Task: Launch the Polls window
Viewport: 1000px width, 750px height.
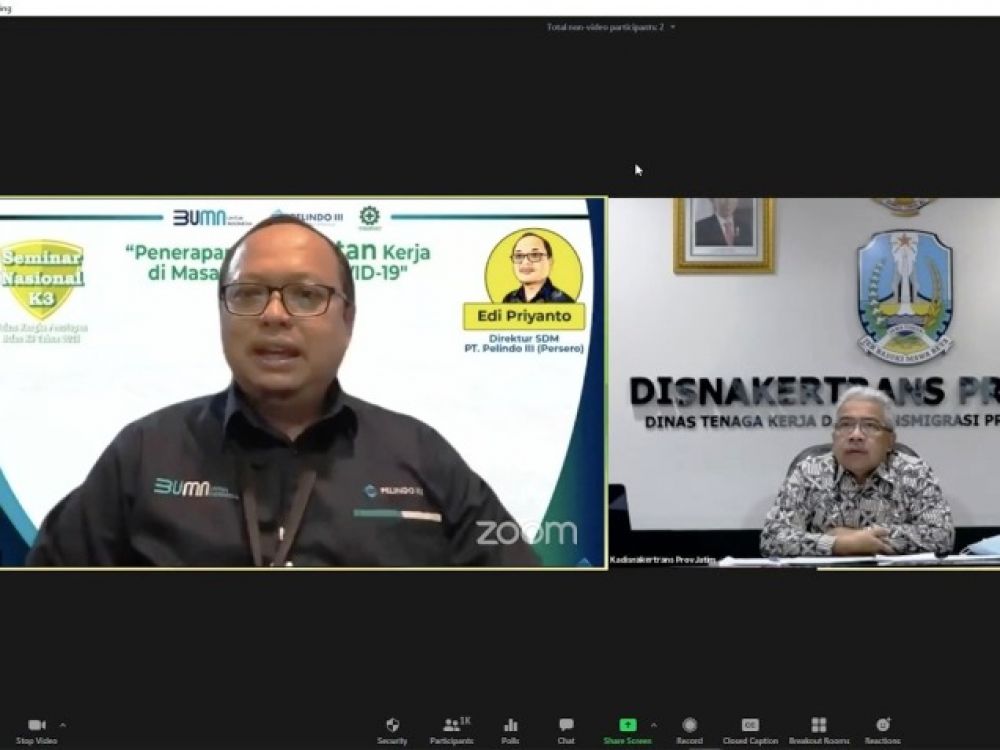Action: (x=510, y=725)
